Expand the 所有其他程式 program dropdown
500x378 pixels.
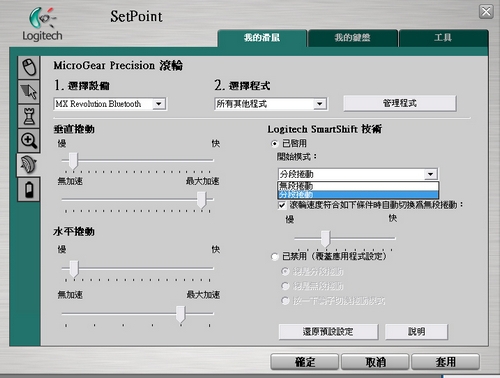pos(319,104)
